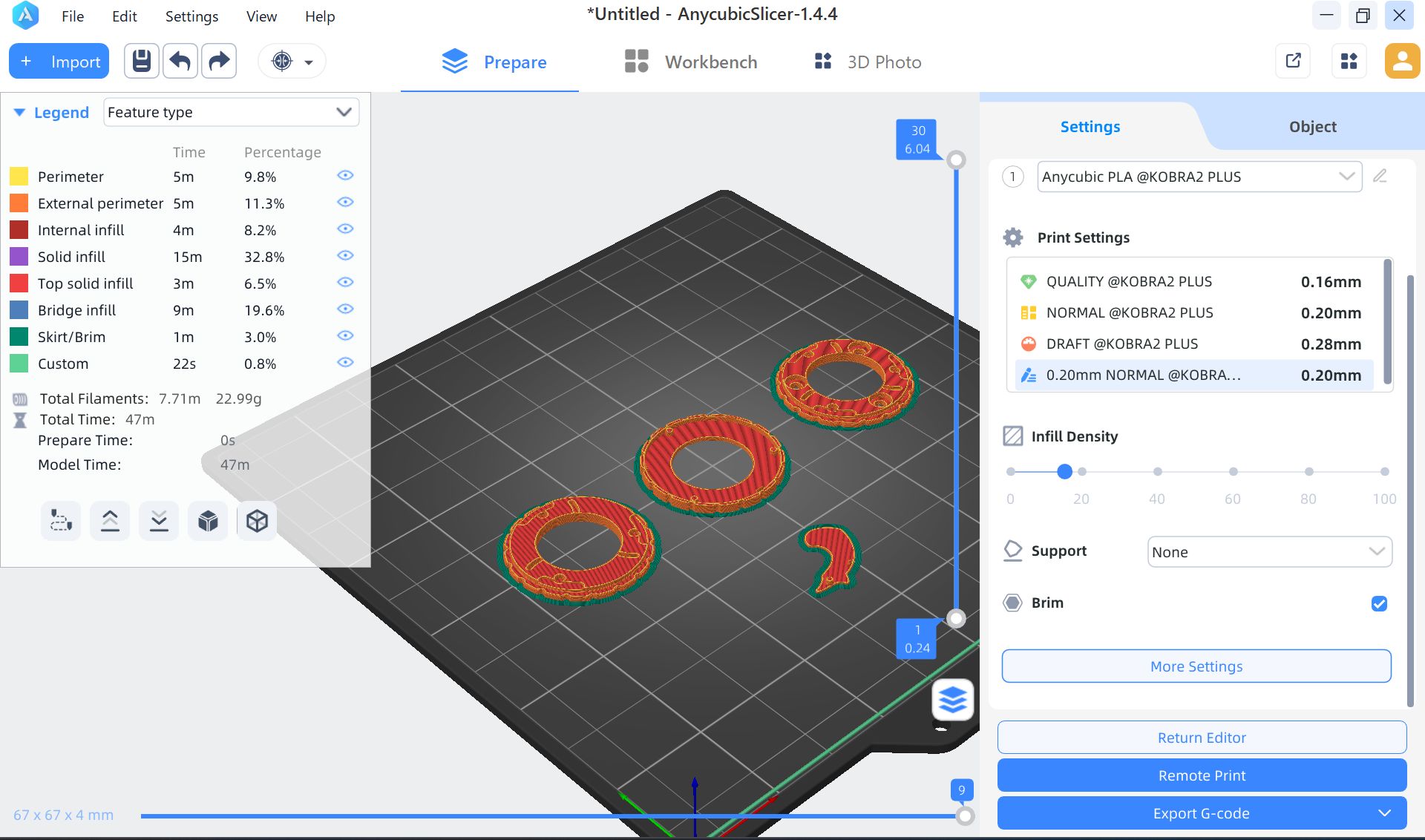1425x840 pixels.
Task: Hide External perimeter with eye icon
Action: 345,203
